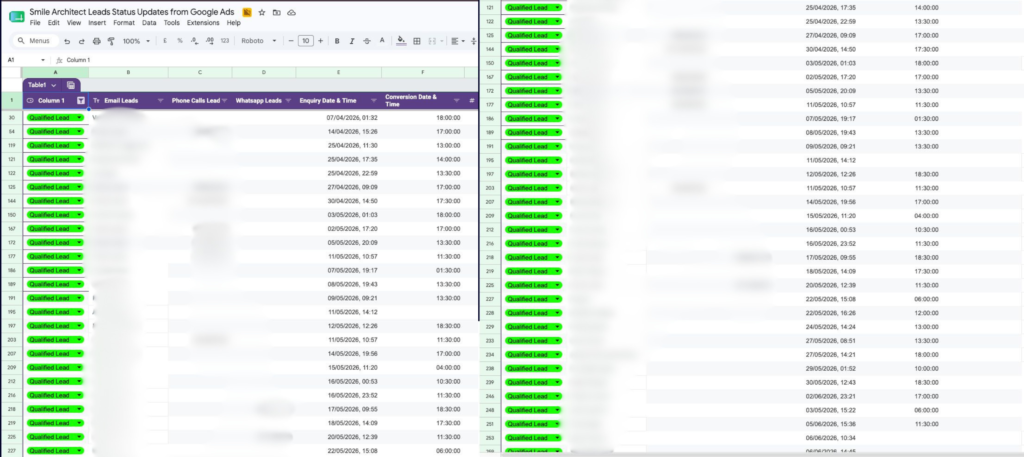Click the move to folder icon
Viewport: 1024px width, 457px height.
tap(277, 12)
